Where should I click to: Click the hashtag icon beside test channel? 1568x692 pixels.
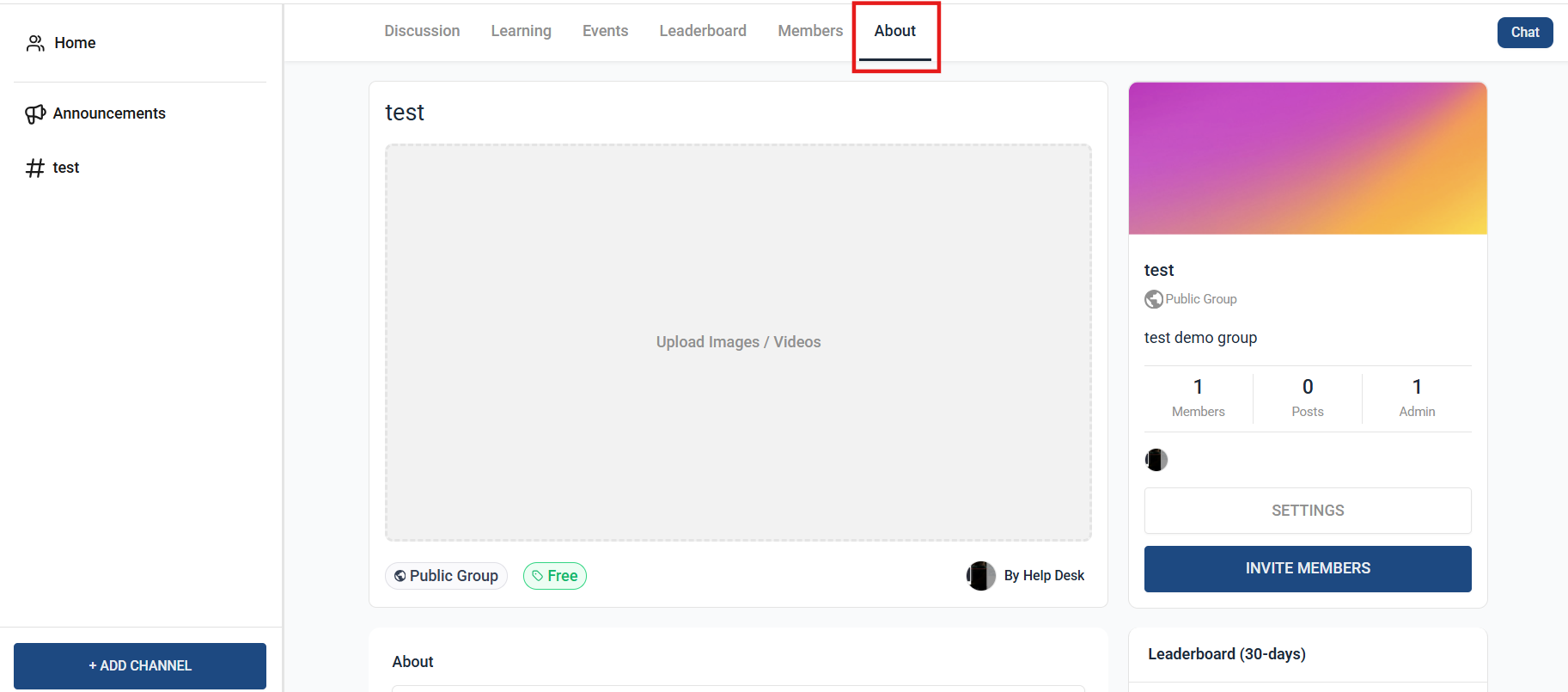35,168
